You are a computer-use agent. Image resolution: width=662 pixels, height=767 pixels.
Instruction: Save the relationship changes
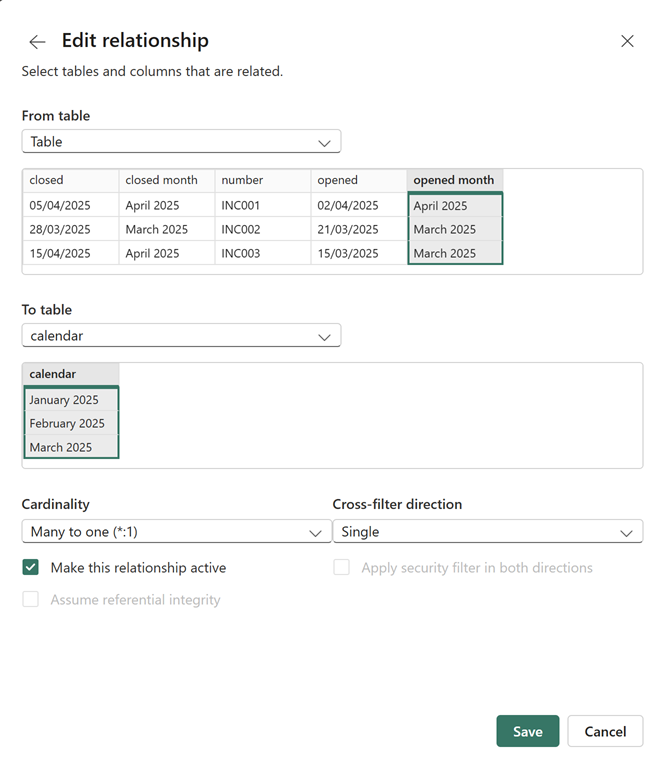tap(527, 731)
